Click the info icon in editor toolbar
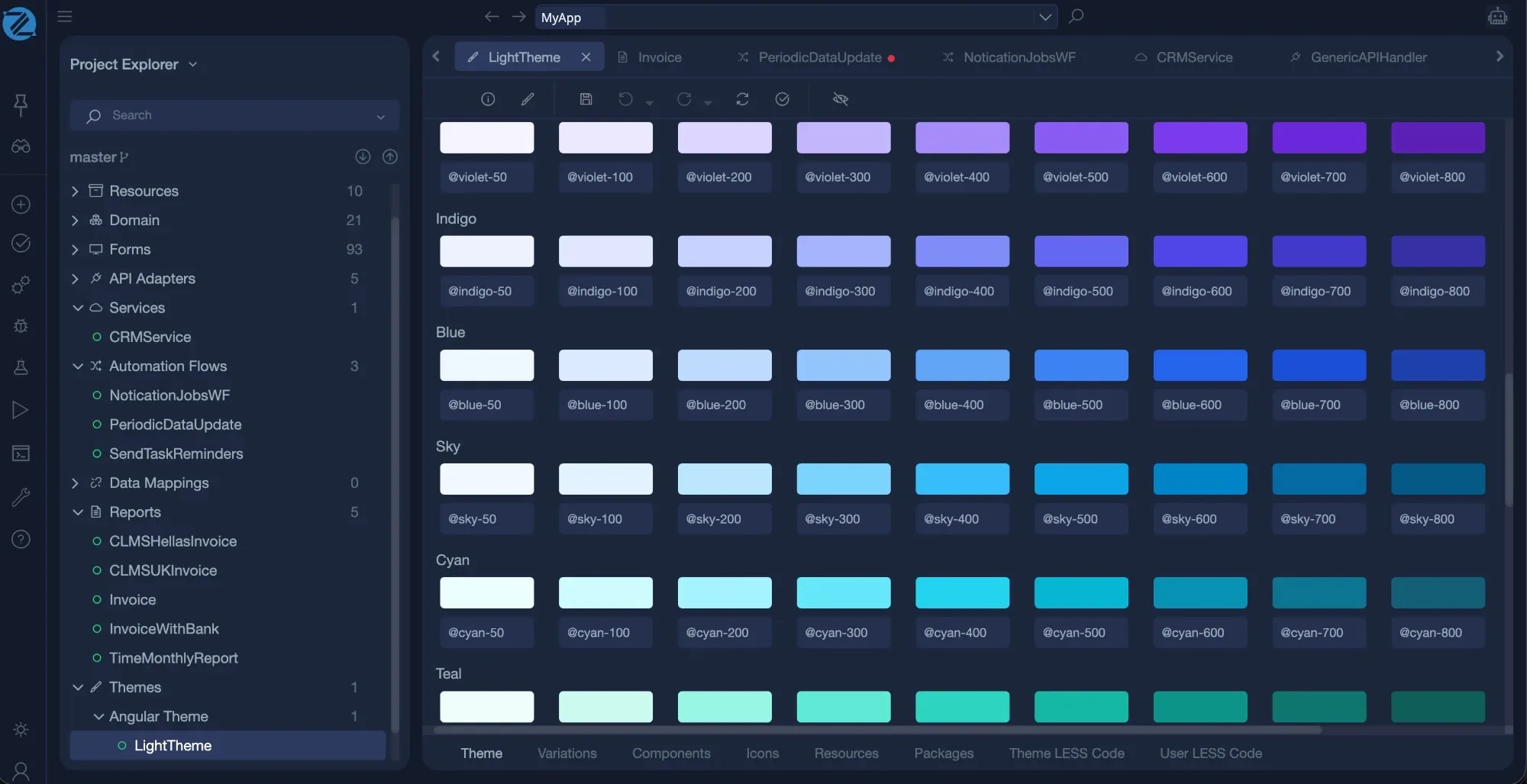Viewport: 1527px width, 784px height. point(488,99)
